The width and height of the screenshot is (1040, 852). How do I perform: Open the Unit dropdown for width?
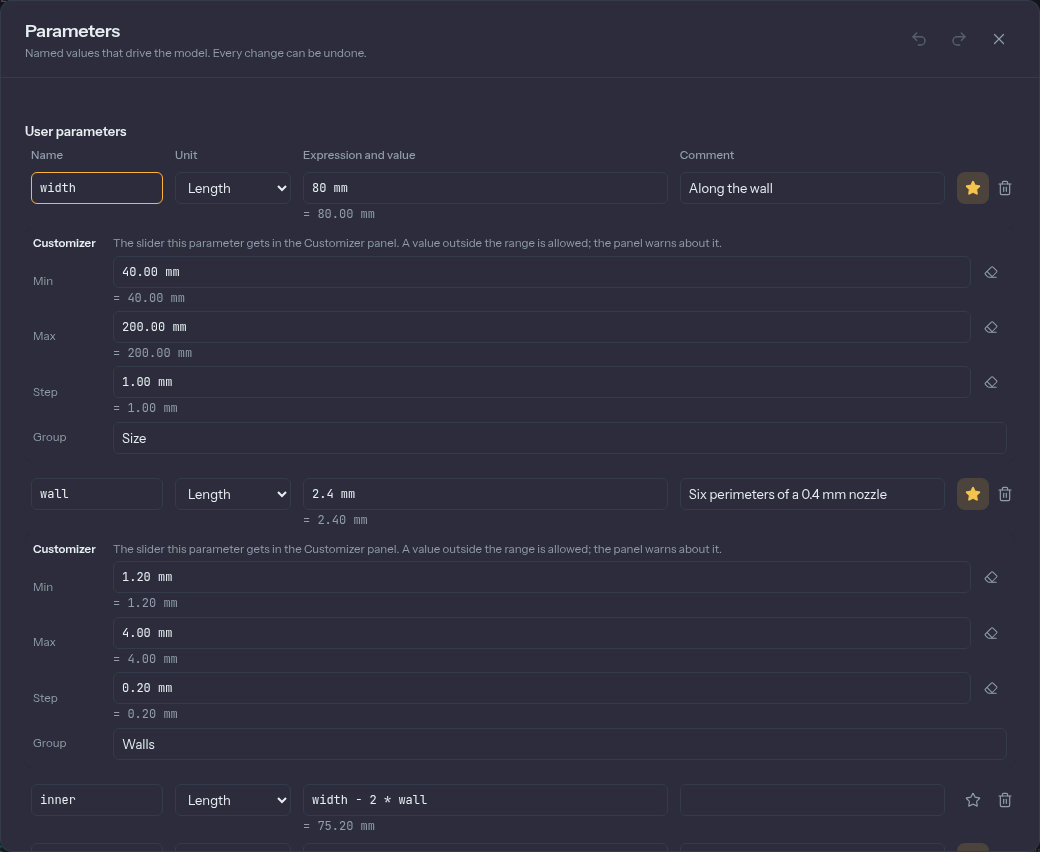coord(233,188)
